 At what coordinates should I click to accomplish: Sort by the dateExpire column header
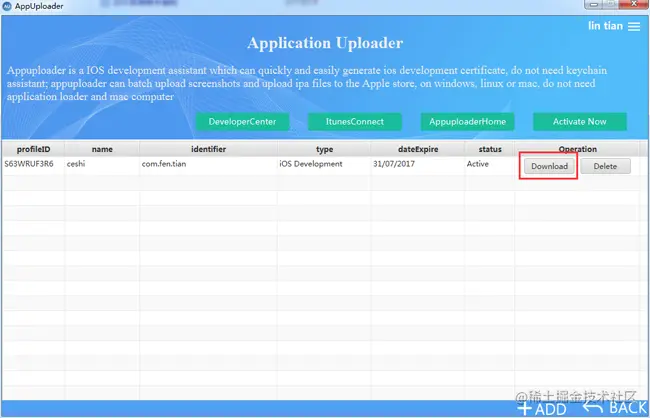[x=418, y=149]
